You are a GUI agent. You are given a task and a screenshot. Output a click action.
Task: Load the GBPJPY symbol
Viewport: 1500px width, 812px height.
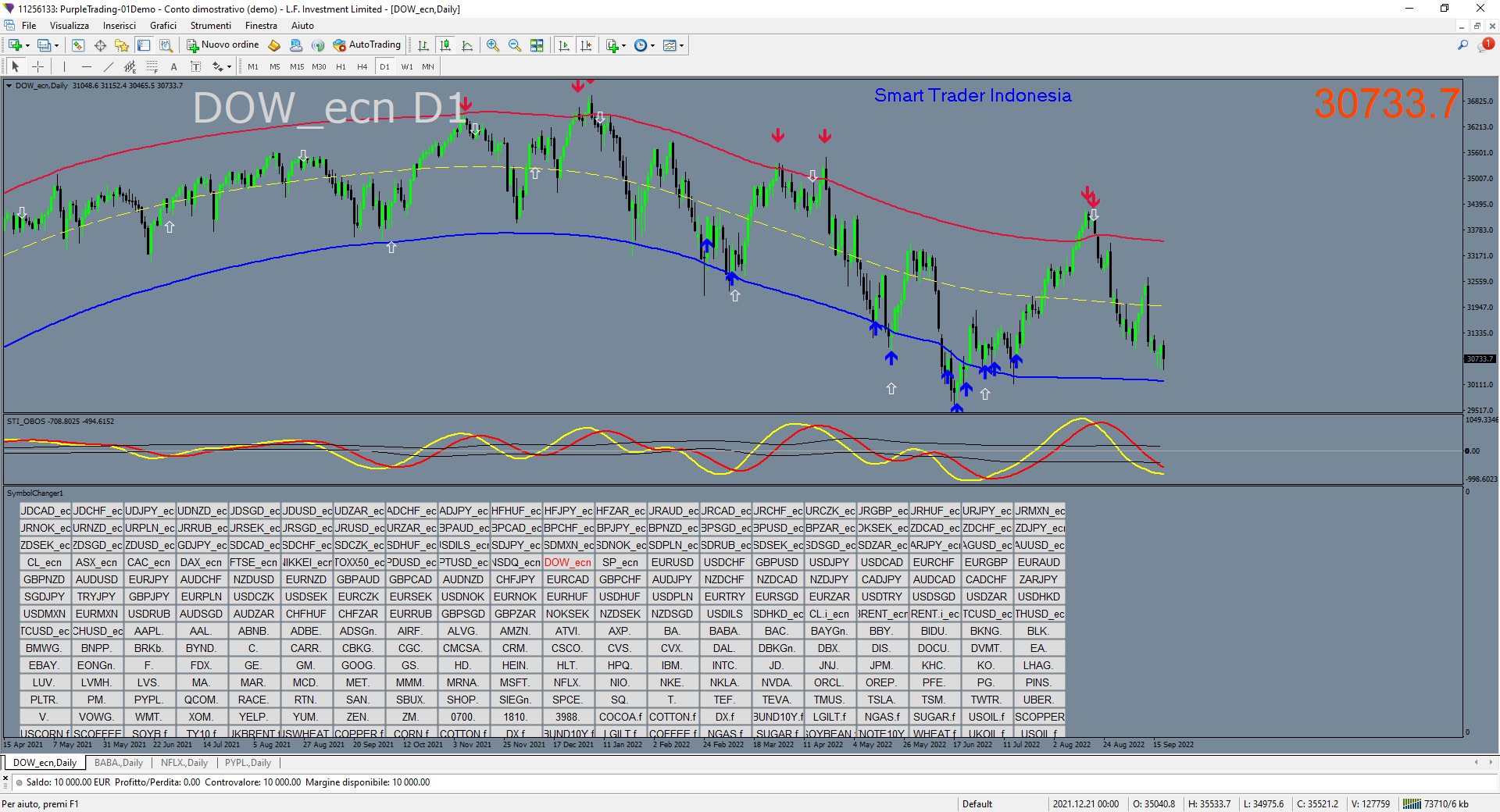[x=148, y=597]
